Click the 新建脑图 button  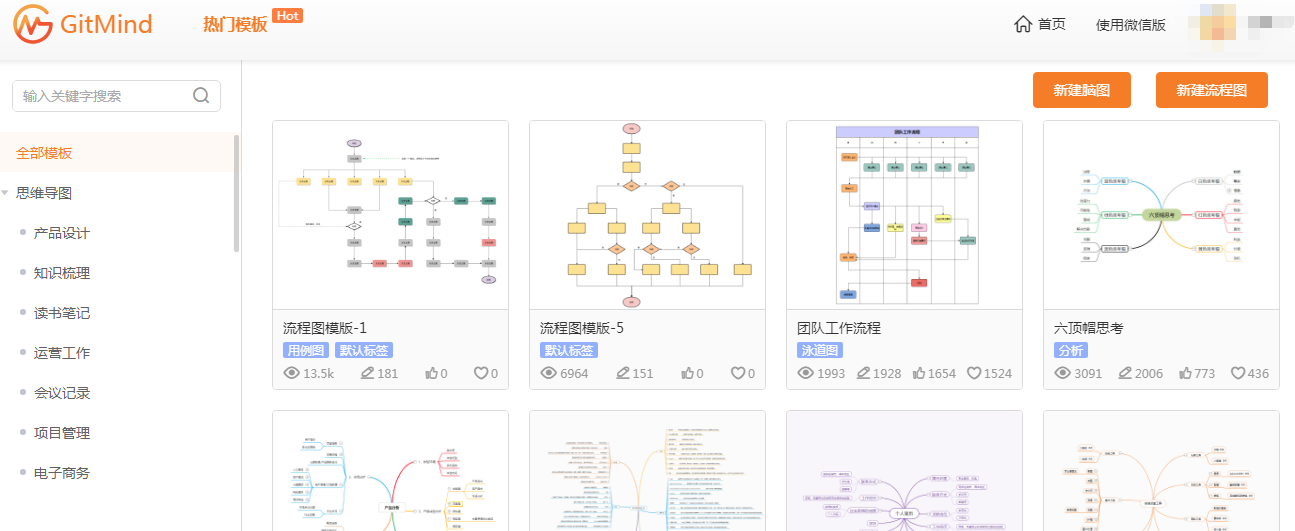(1082, 90)
